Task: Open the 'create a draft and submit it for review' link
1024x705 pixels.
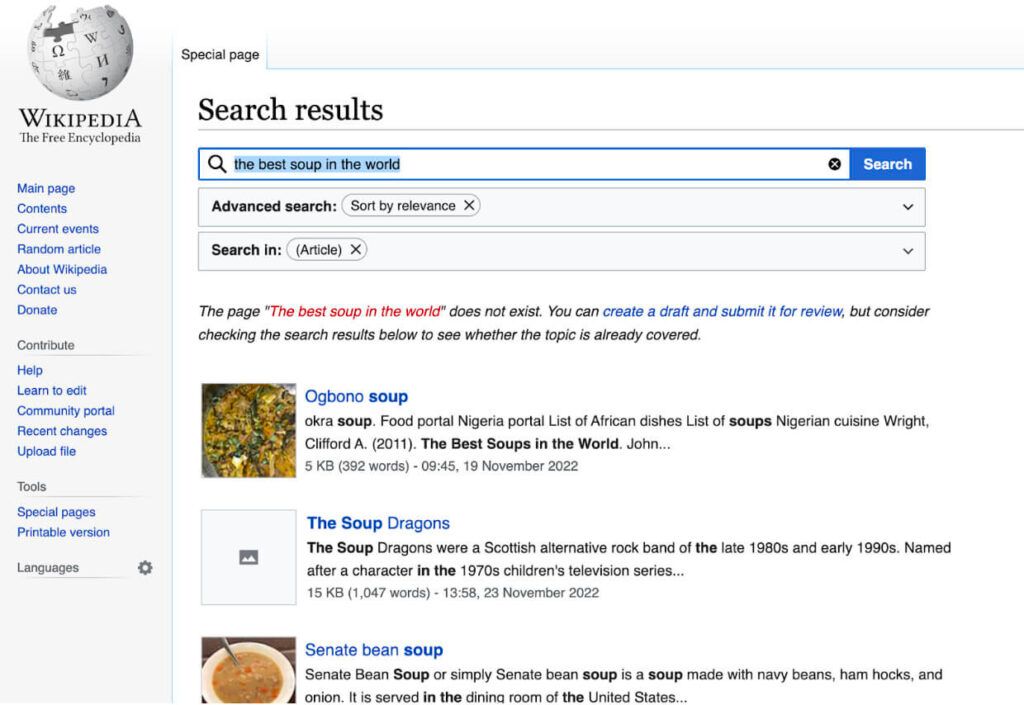Action: 722,311
